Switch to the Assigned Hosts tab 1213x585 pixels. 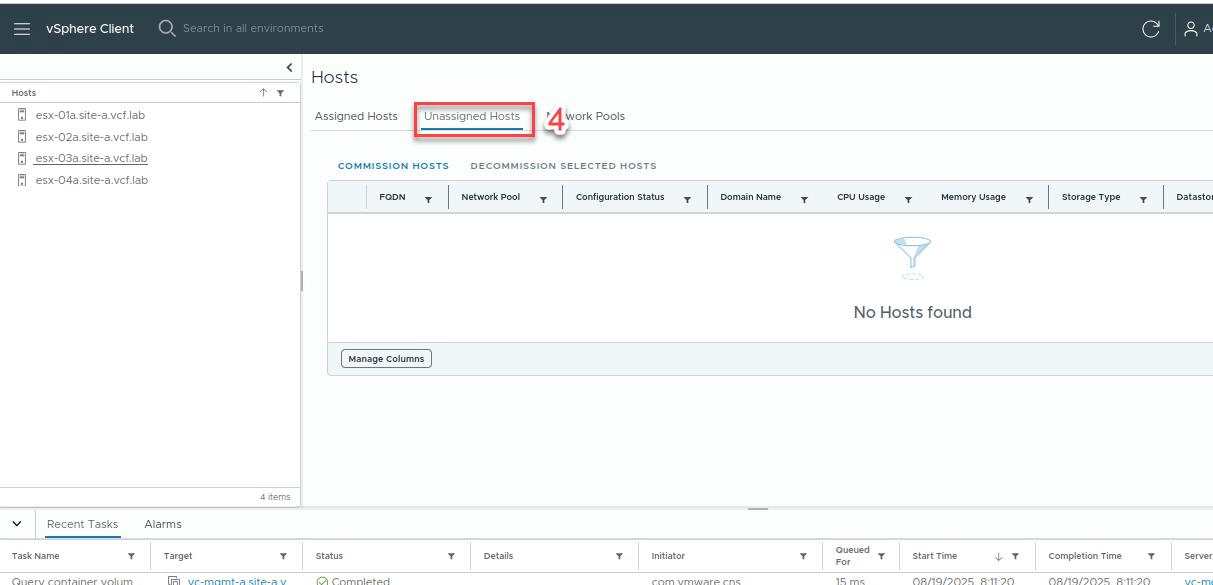click(x=356, y=116)
